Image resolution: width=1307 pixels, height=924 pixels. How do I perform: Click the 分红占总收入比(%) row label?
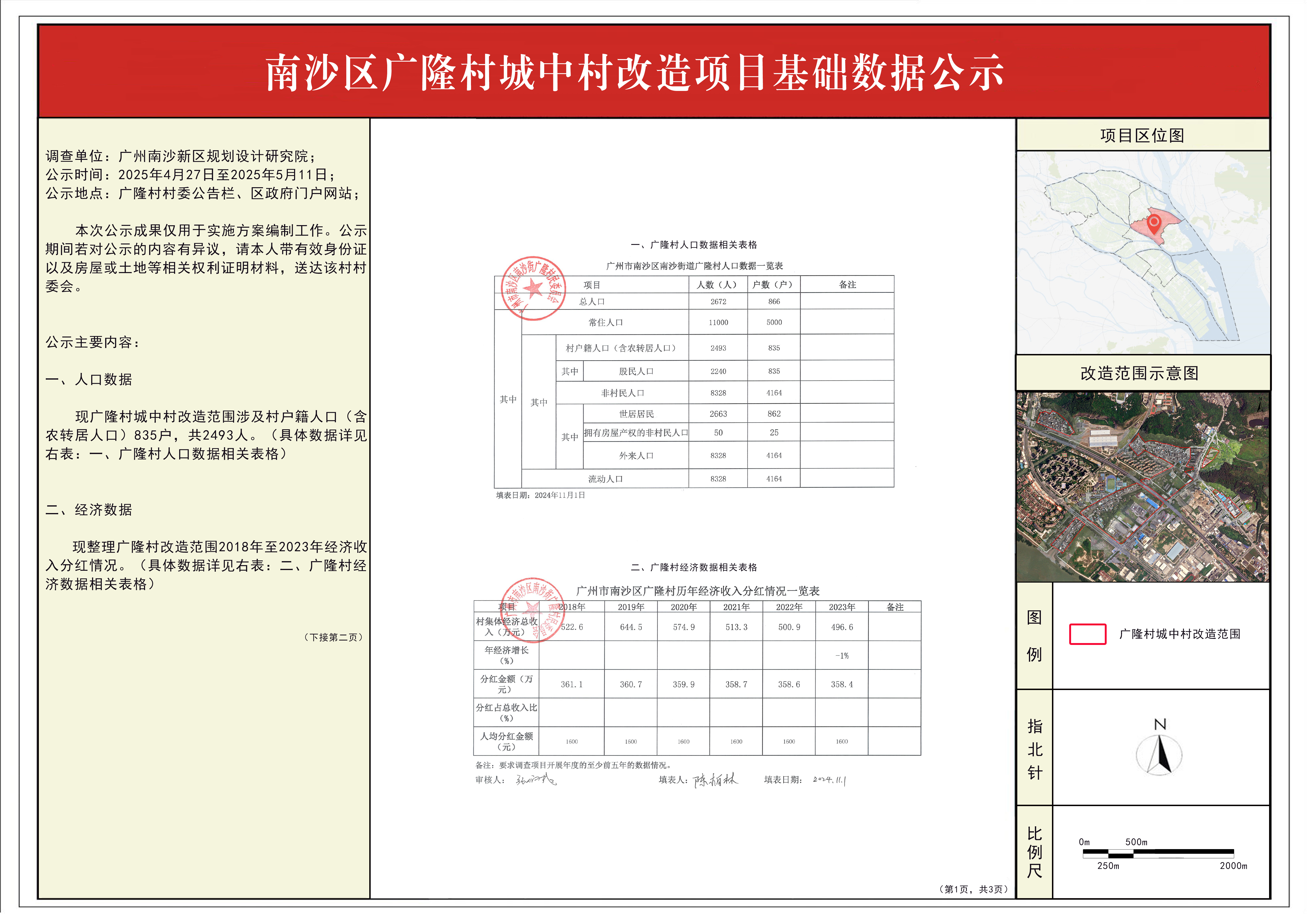coord(506,713)
